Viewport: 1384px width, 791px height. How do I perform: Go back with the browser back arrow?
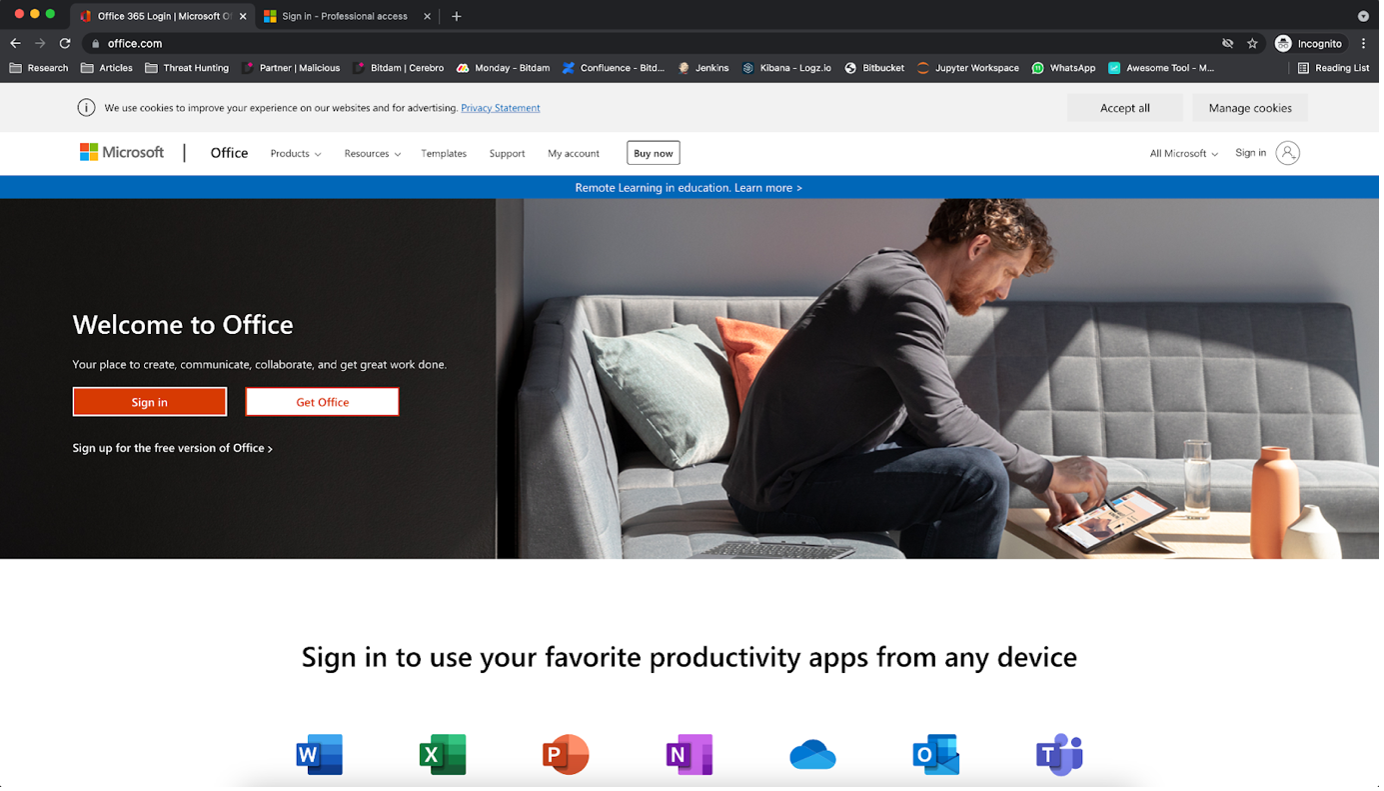(x=15, y=44)
